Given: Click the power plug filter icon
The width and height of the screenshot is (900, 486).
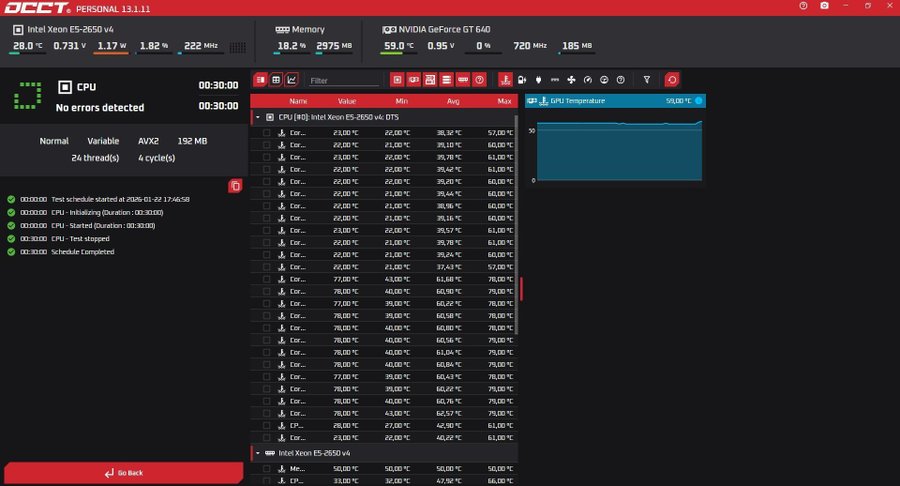Looking at the screenshot, I should pyautogui.click(x=538, y=79).
